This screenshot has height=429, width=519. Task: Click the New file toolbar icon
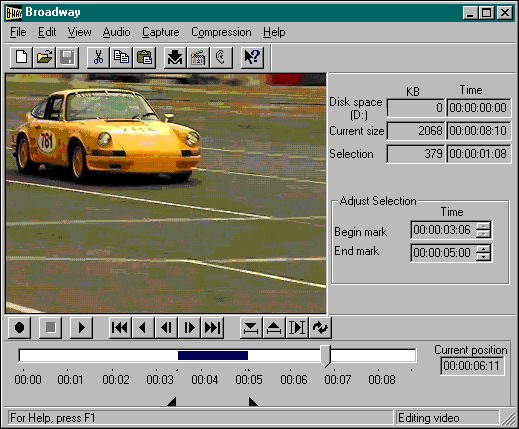pos(21,58)
